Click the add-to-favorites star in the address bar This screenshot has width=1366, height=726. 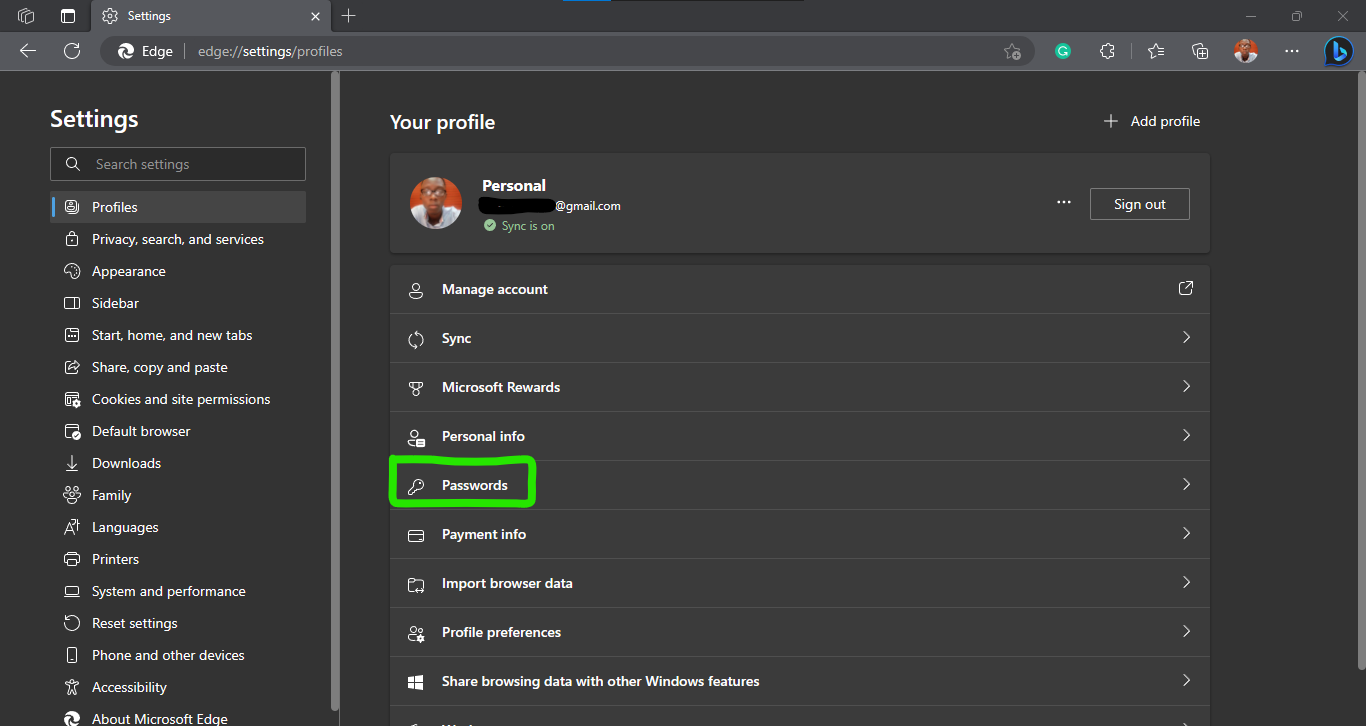[x=1011, y=50]
